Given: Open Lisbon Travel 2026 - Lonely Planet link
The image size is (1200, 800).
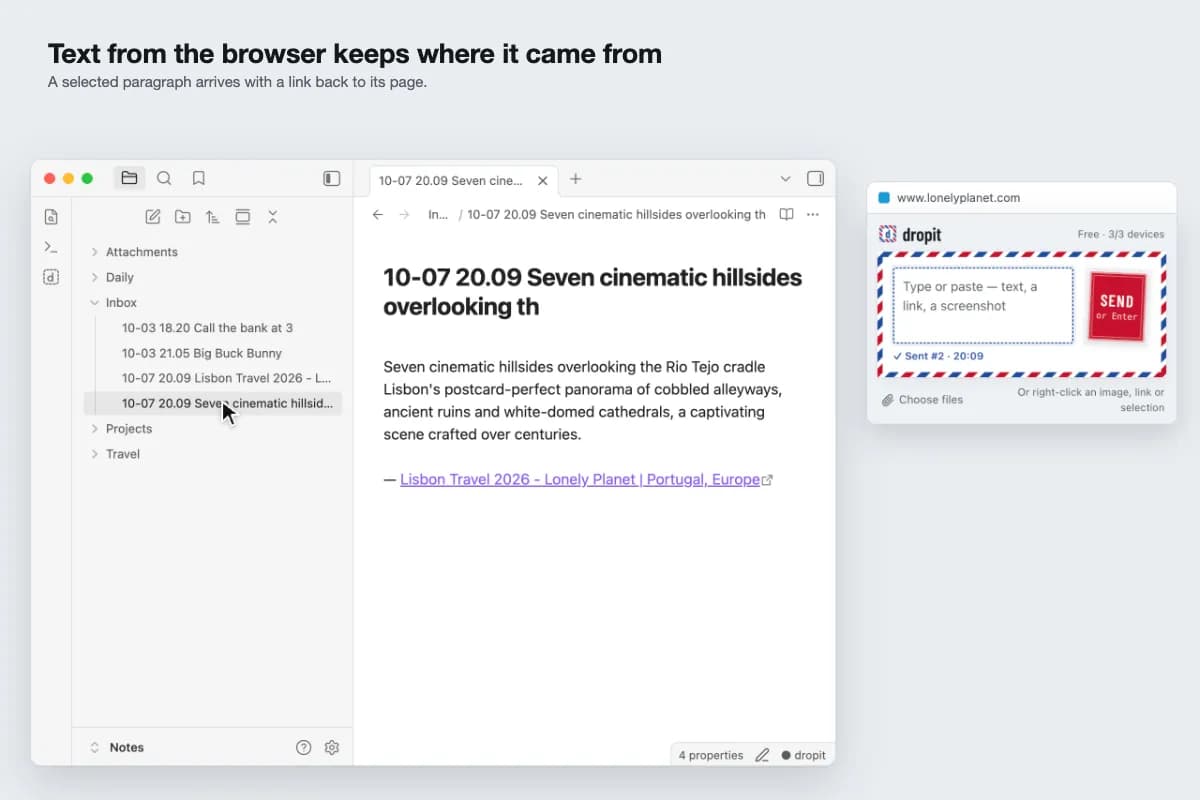Looking at the screenshot, I should 580,479.
